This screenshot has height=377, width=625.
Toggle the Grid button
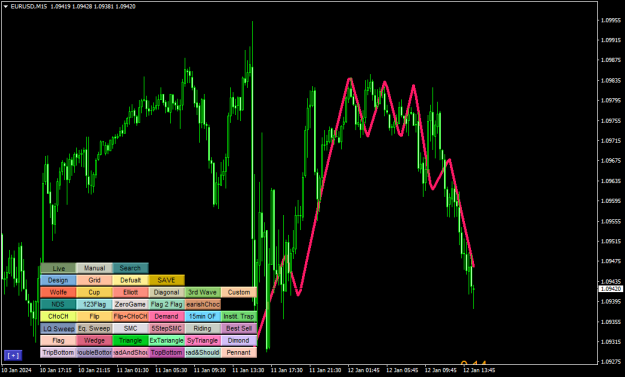(x=94, y=280)
